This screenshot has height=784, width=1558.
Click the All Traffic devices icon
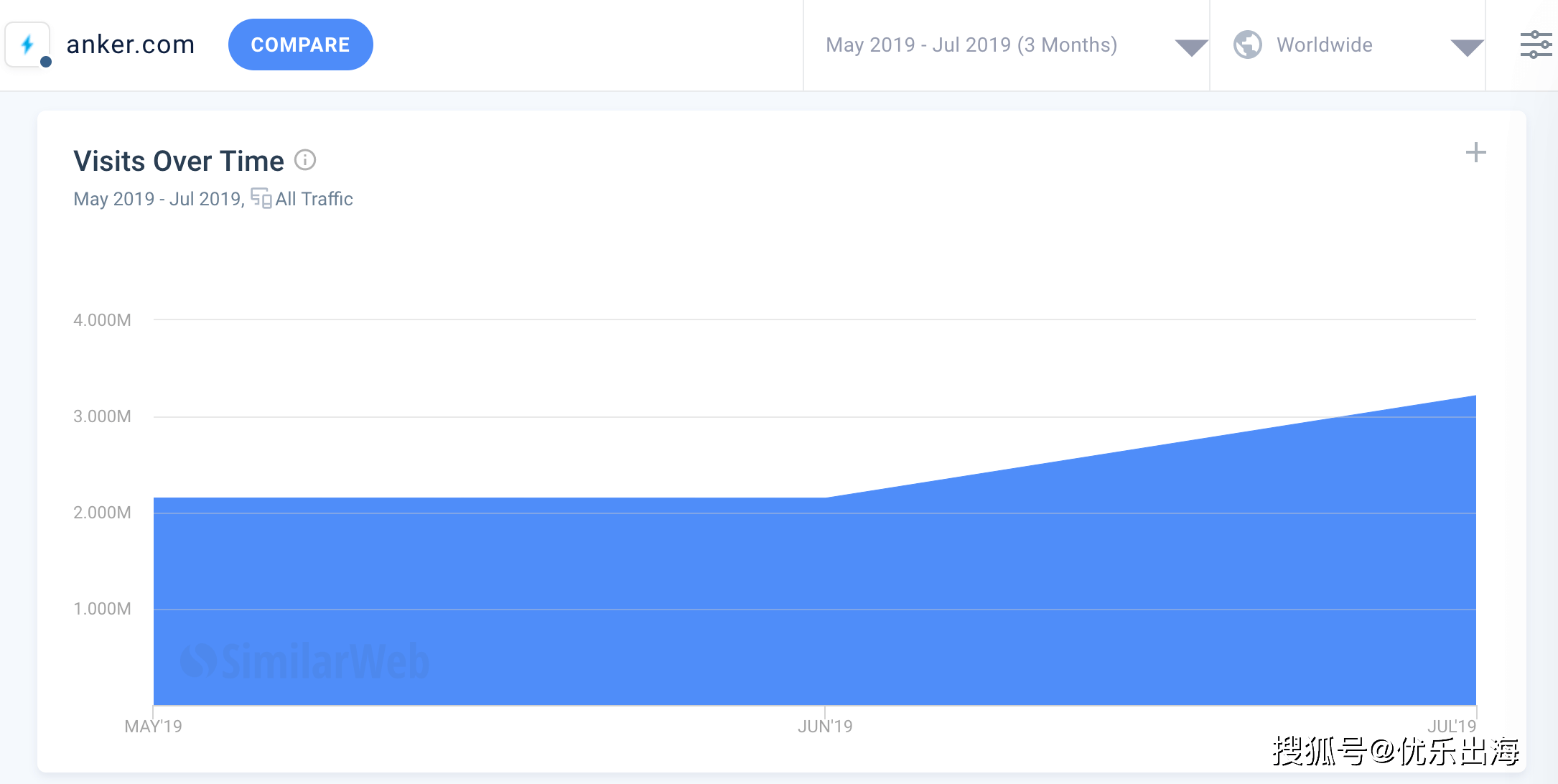point(261,198)
